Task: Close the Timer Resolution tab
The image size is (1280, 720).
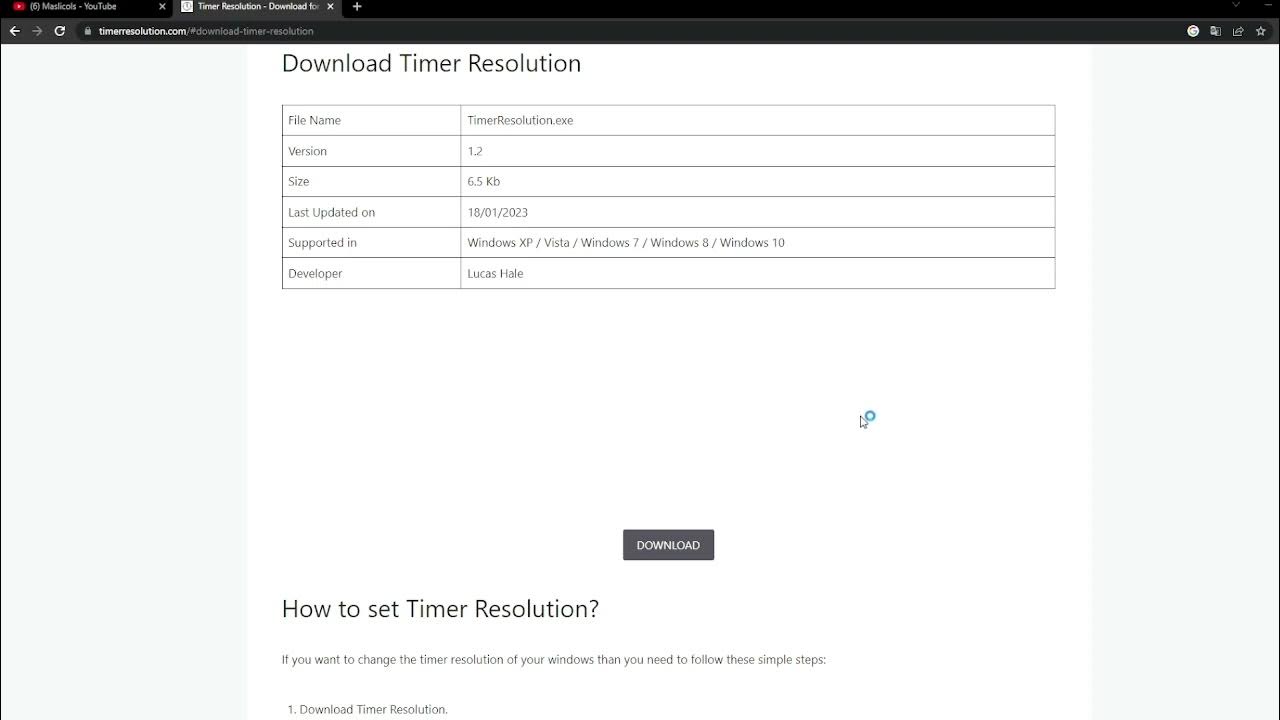Action: (330, 6)
